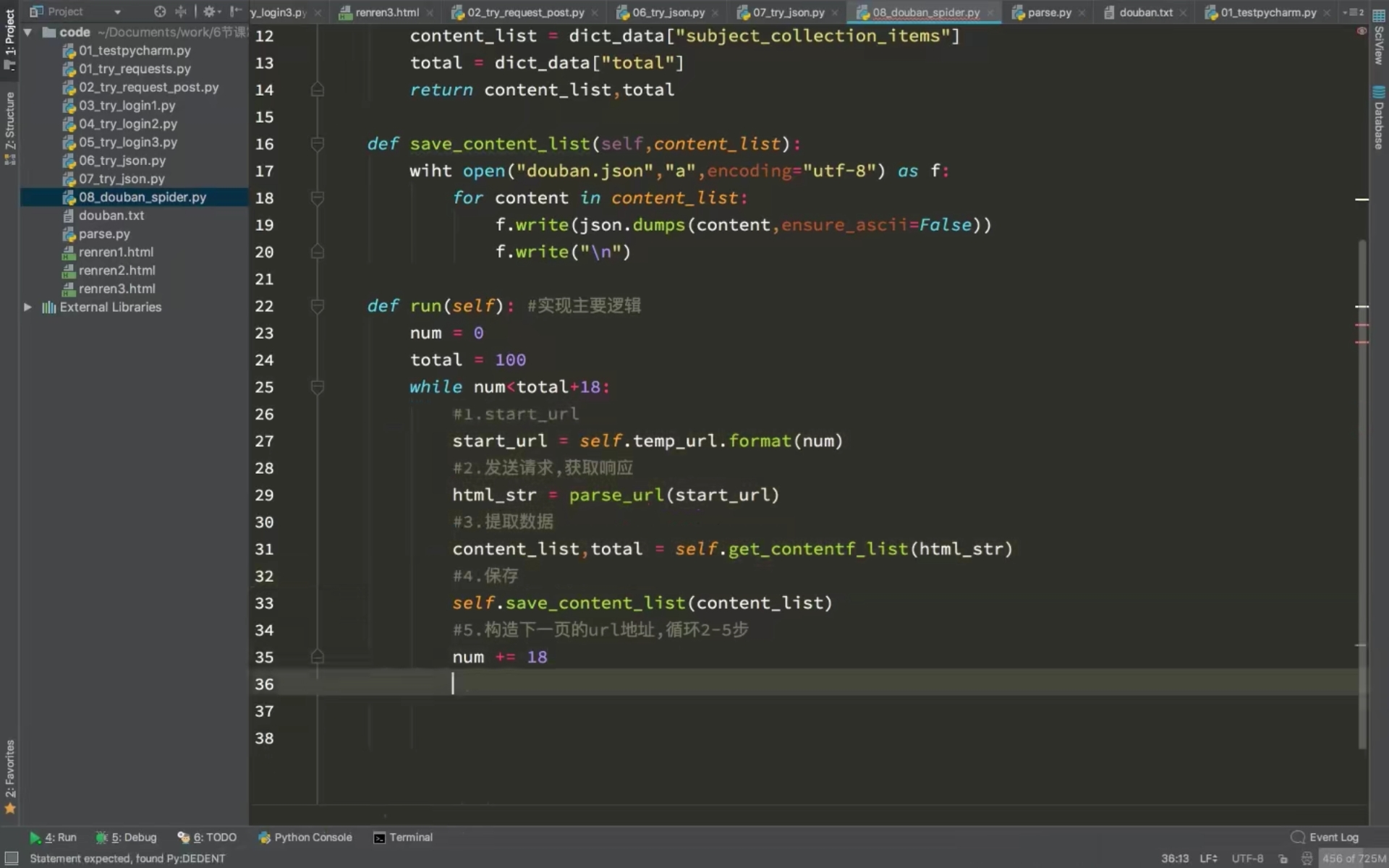1389x868 pixels.
Task: Open the inspection profile inspector icon
Action: pyautogui.click(x=1307, y=859)
